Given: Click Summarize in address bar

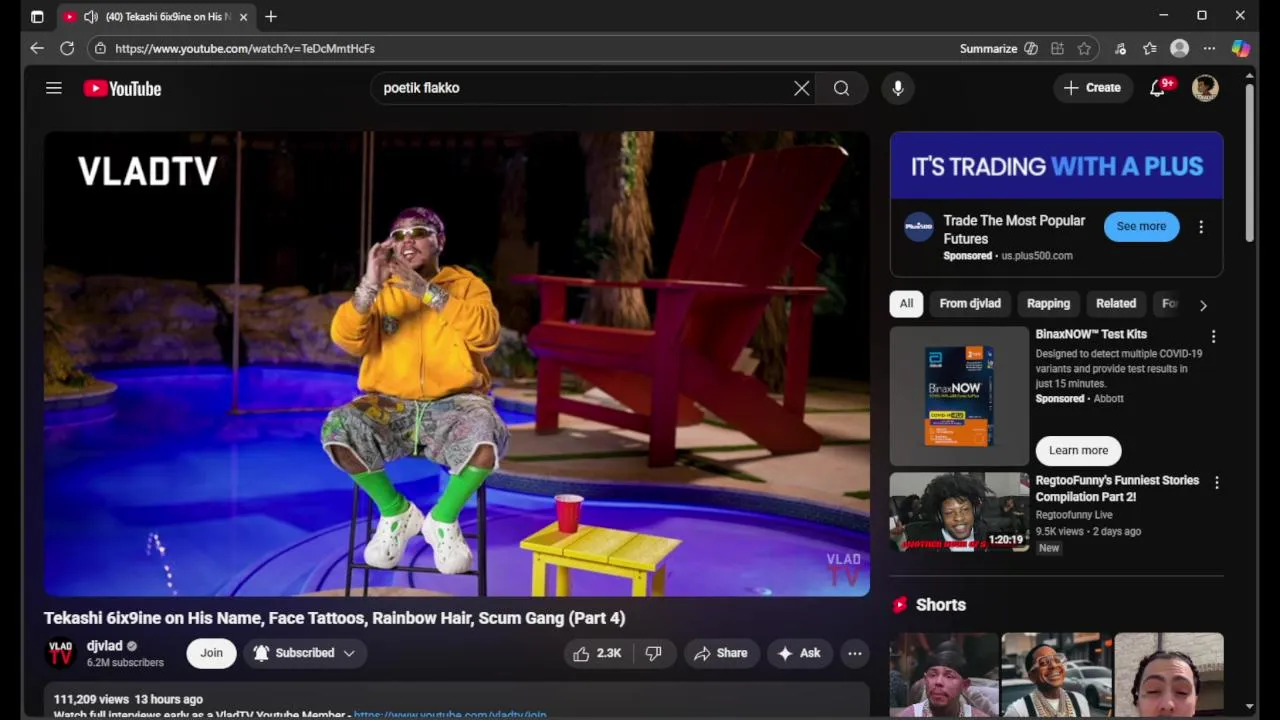Looking at the screenshot, I should tap(988, 48).
